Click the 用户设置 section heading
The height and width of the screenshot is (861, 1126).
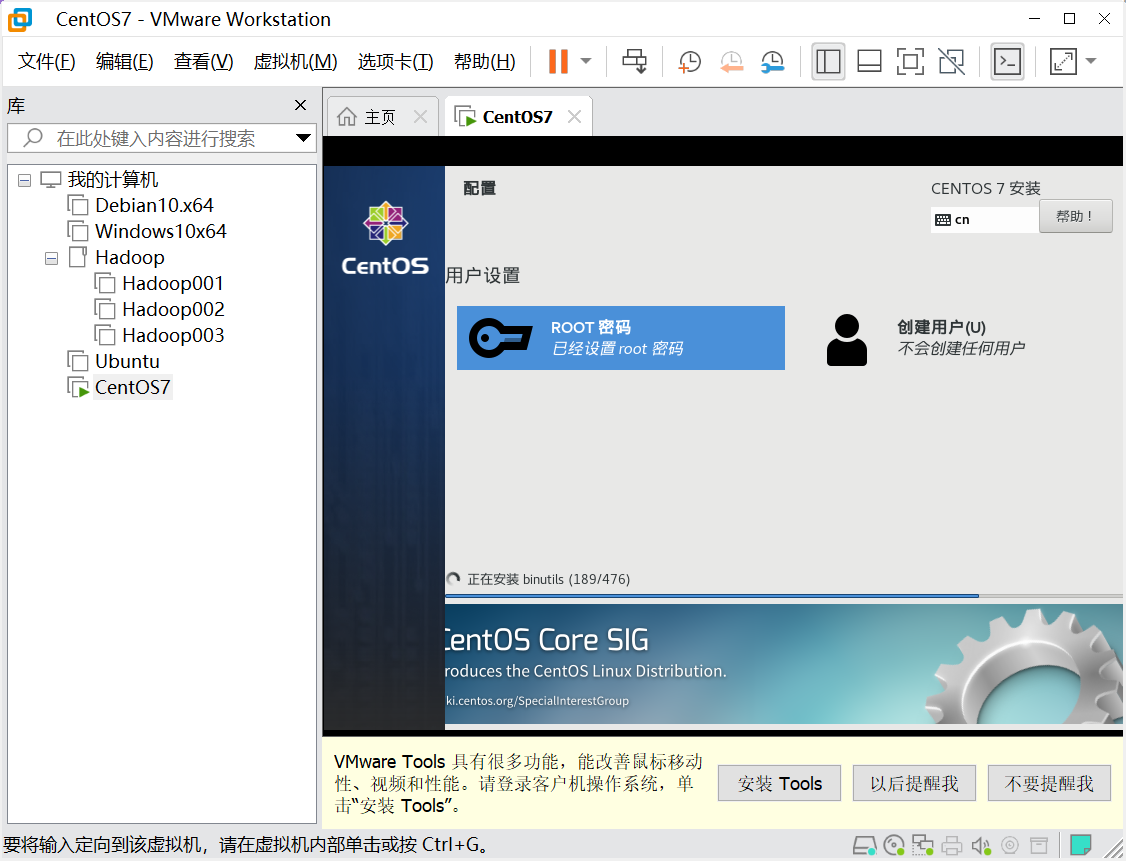pyautogui.click(x=483, y=276)
